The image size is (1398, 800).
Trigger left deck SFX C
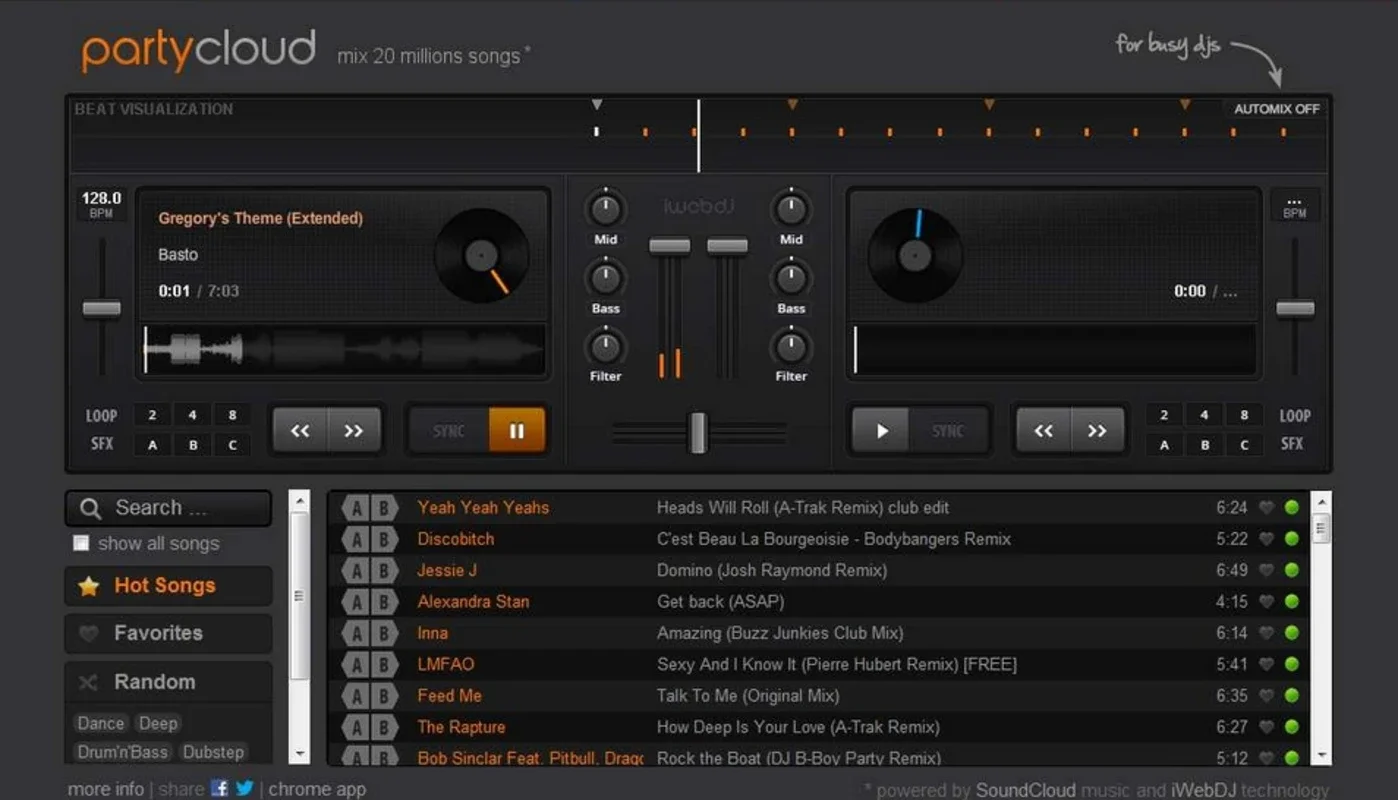(x=232, y=445)
